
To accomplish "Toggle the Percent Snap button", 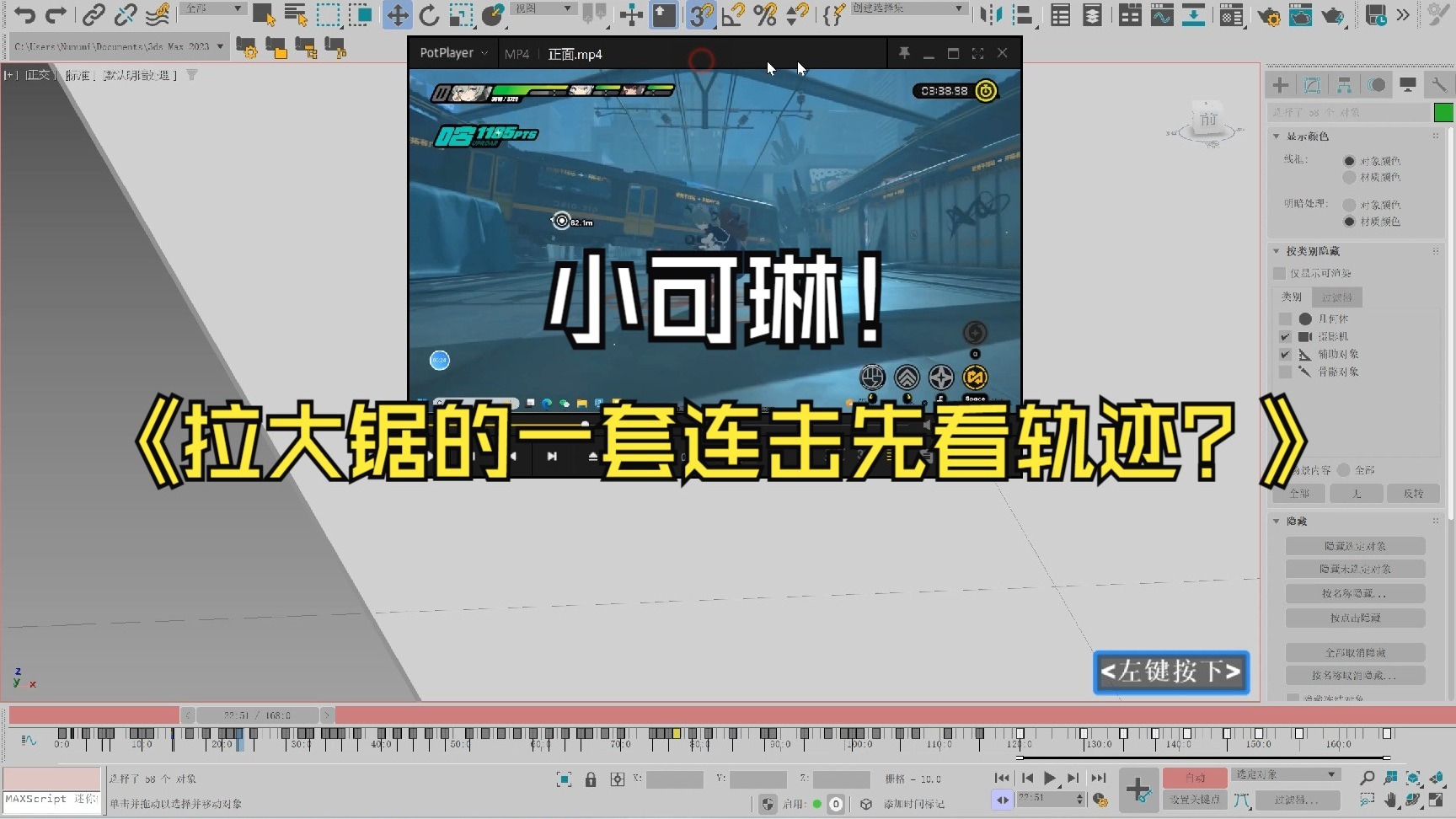I will tap(765, 14).
